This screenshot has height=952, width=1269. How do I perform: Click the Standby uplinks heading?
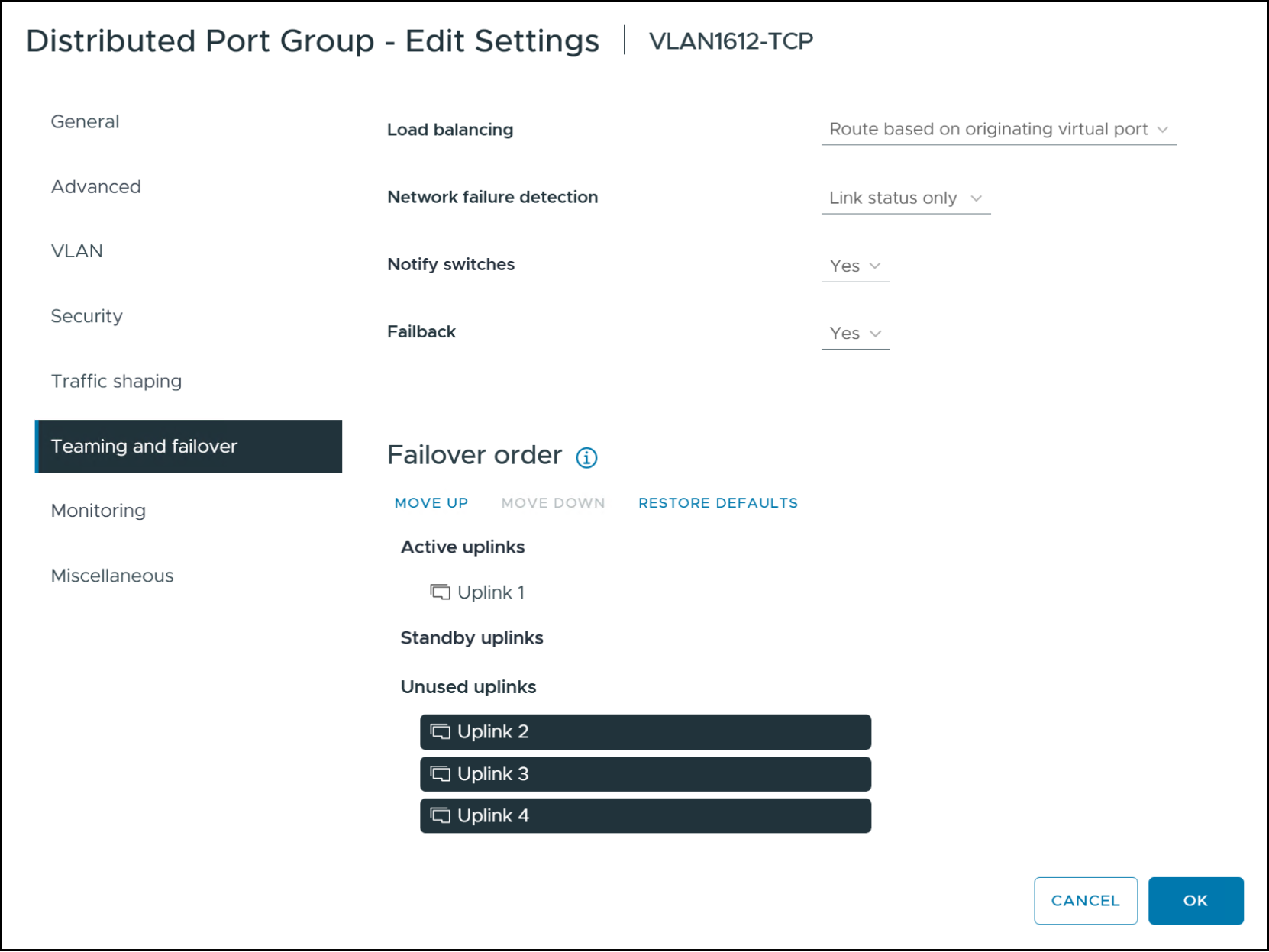pos(472,638)
